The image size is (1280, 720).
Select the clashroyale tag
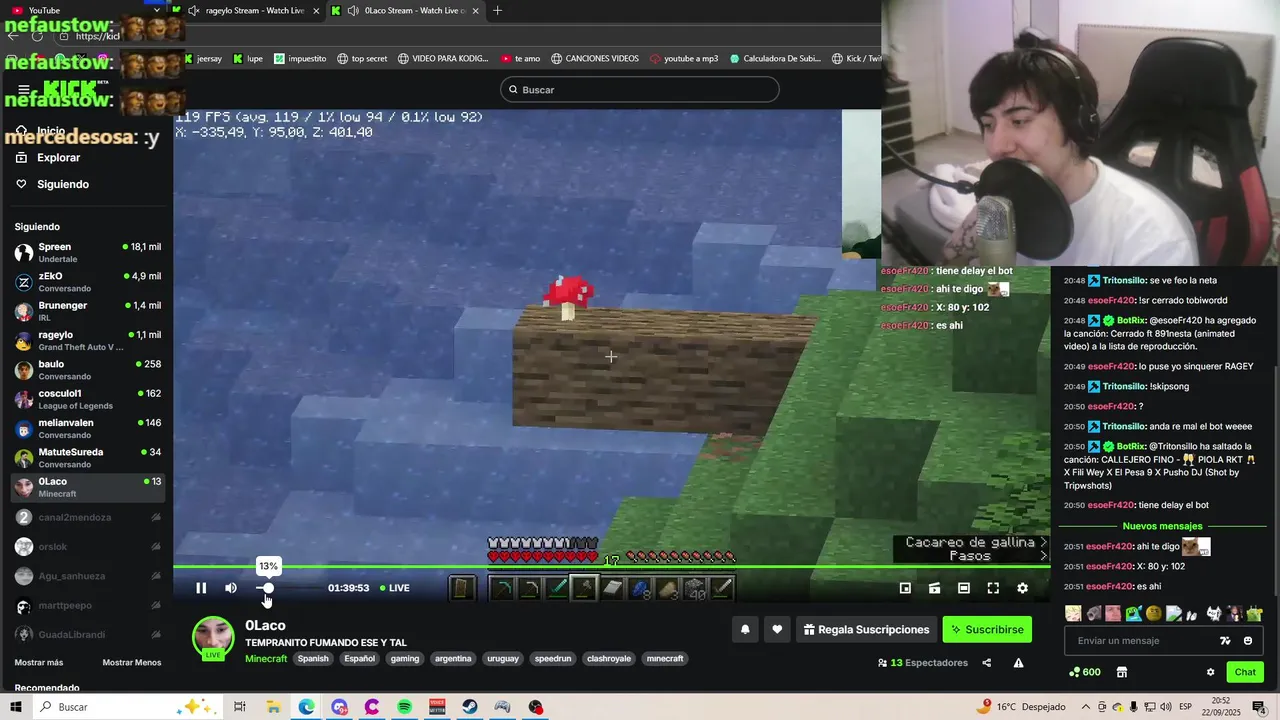[x=609, y=659]
